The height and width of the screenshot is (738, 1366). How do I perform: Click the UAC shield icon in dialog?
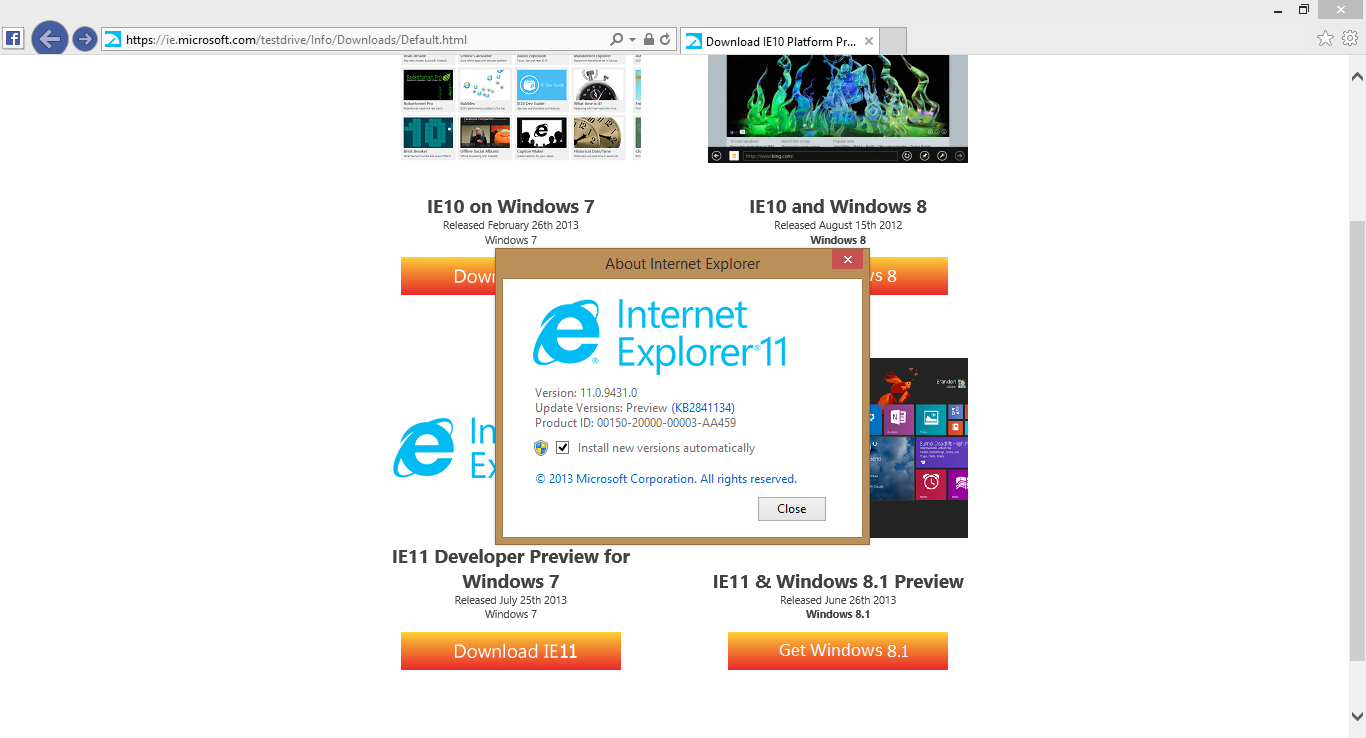pyautogui.click(x=541, y=448)
